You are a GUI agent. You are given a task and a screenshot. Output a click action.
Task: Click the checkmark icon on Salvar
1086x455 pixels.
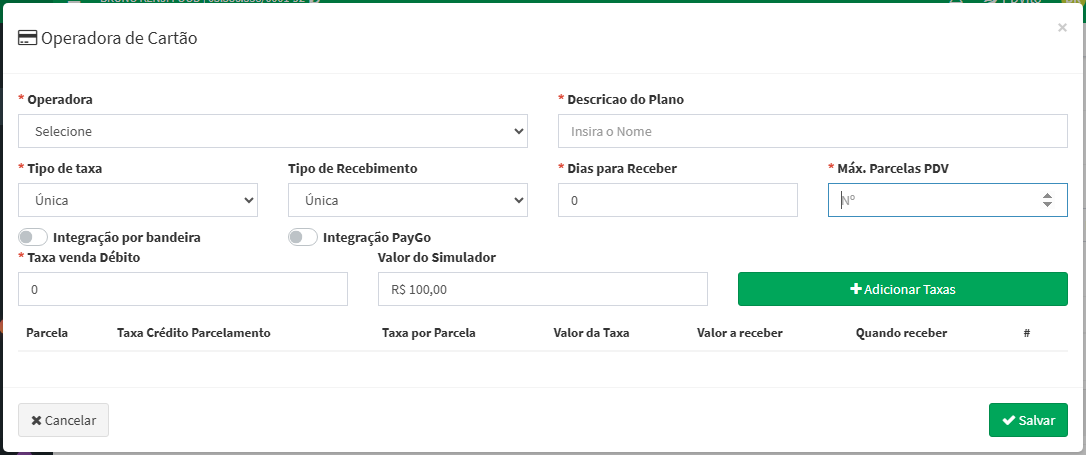1009,420
